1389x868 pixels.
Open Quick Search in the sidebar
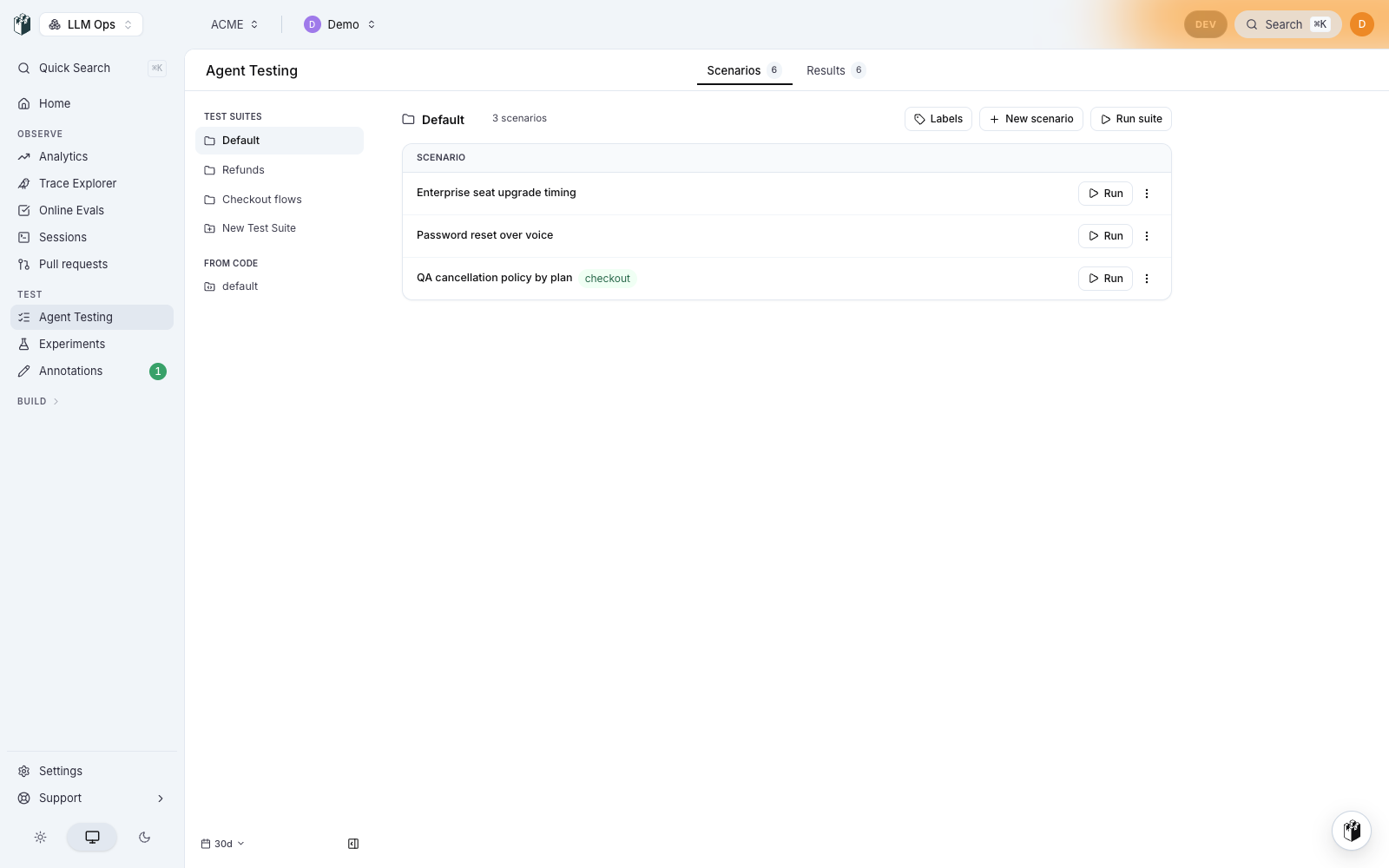tap(92, 68)
